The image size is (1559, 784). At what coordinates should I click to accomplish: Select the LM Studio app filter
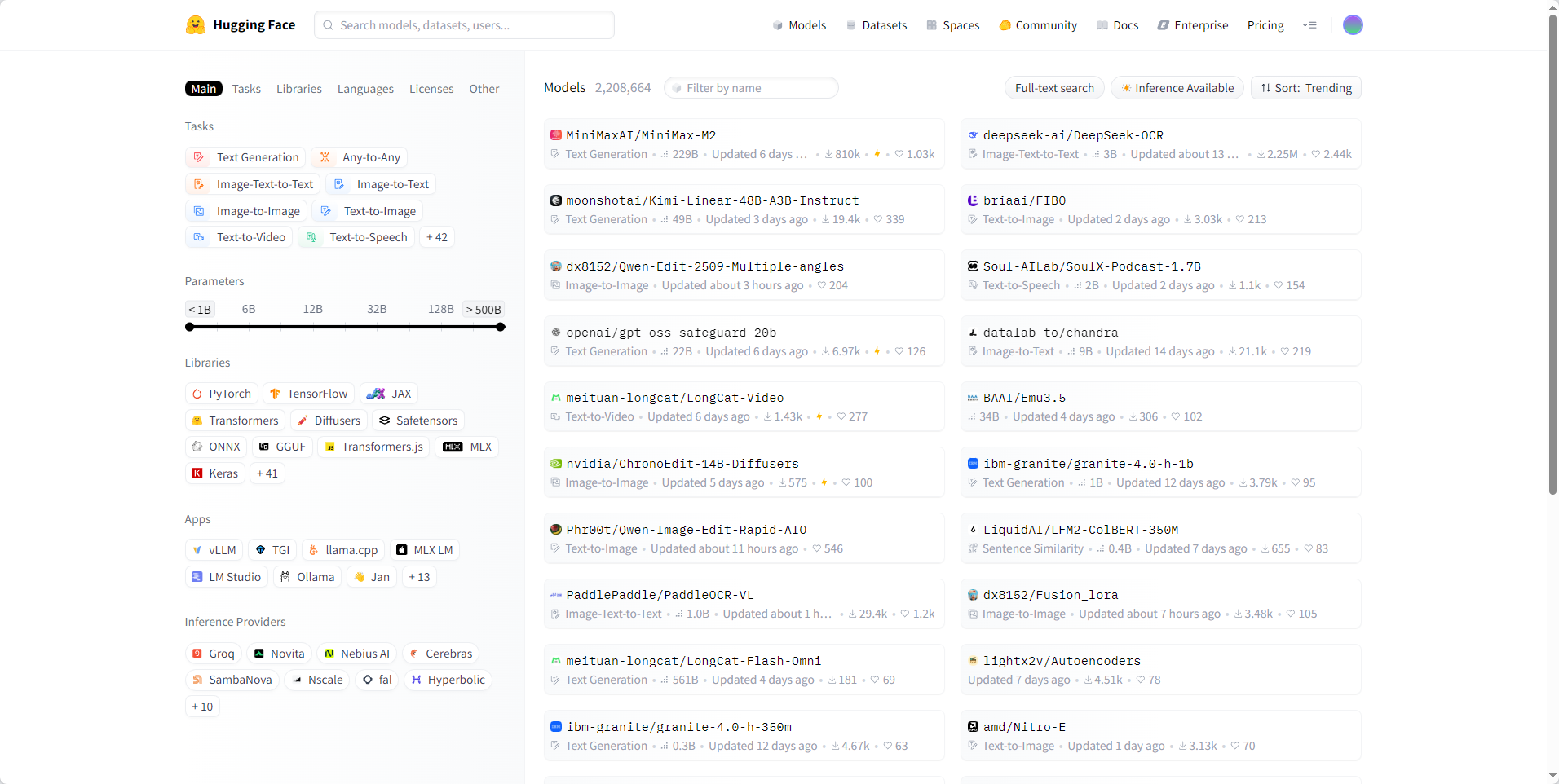tap(227, 577)
